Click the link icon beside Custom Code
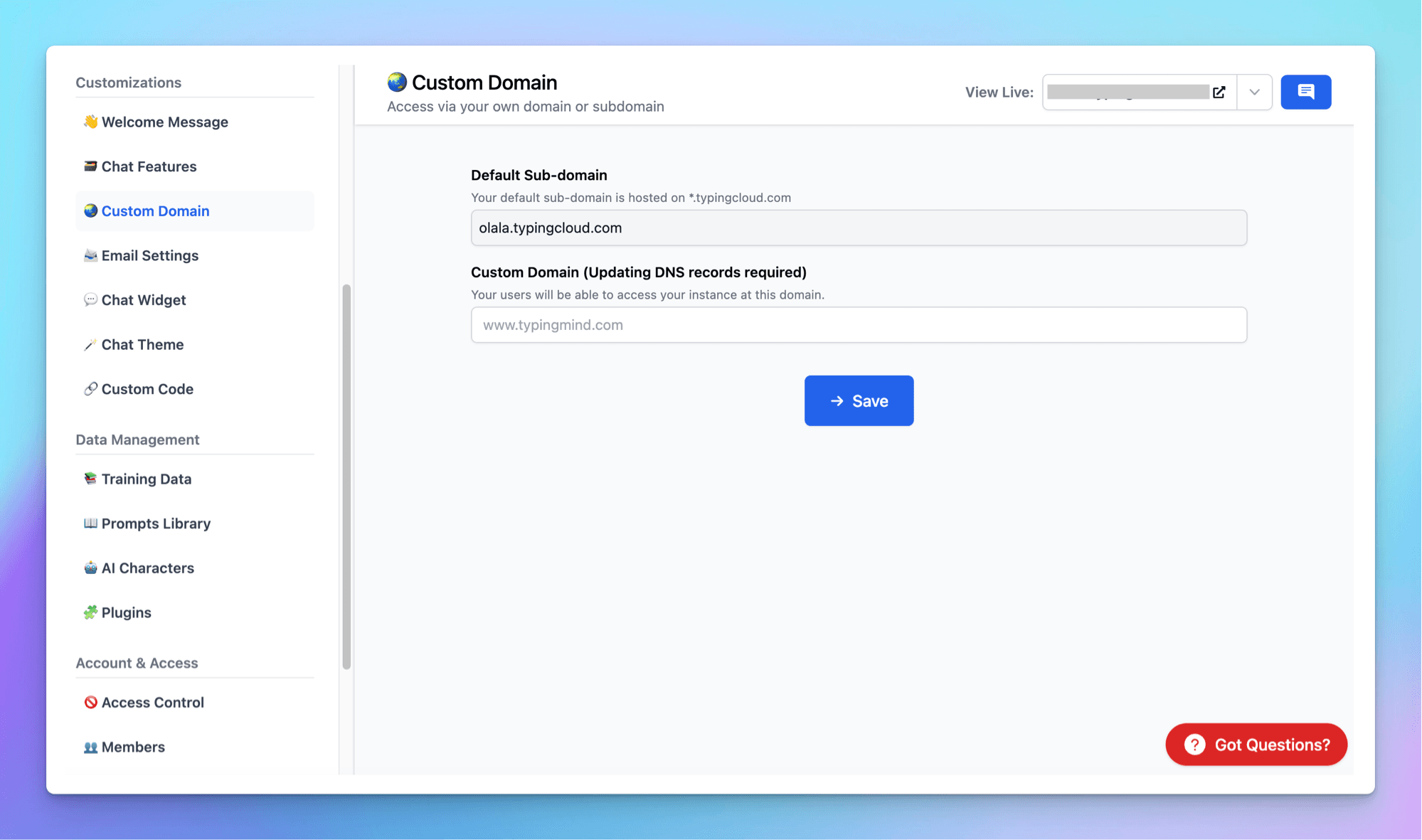The image size is (1422, 840). pyautogui.click(x=90, y=388)
